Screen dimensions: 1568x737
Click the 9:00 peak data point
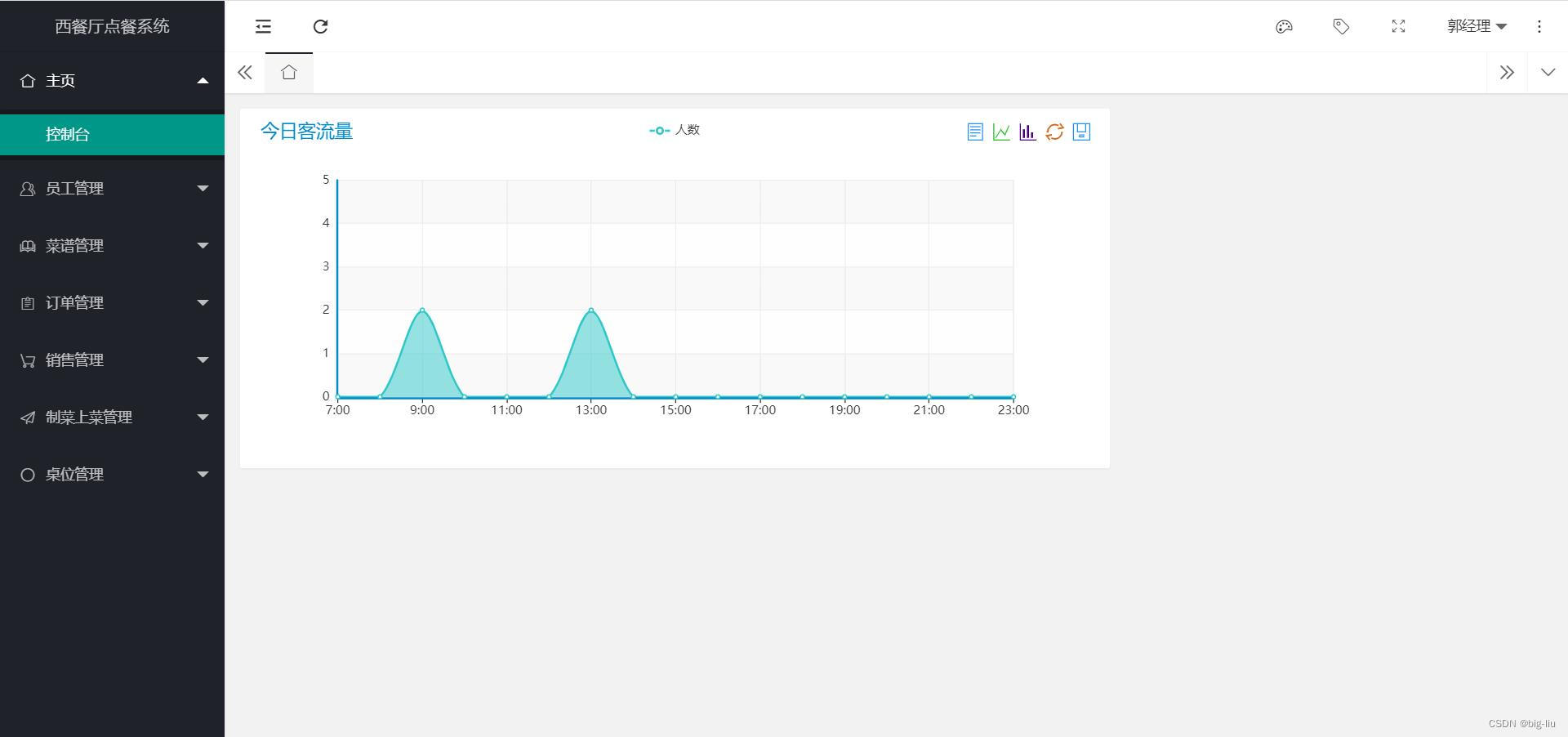(x=422, y=310)
